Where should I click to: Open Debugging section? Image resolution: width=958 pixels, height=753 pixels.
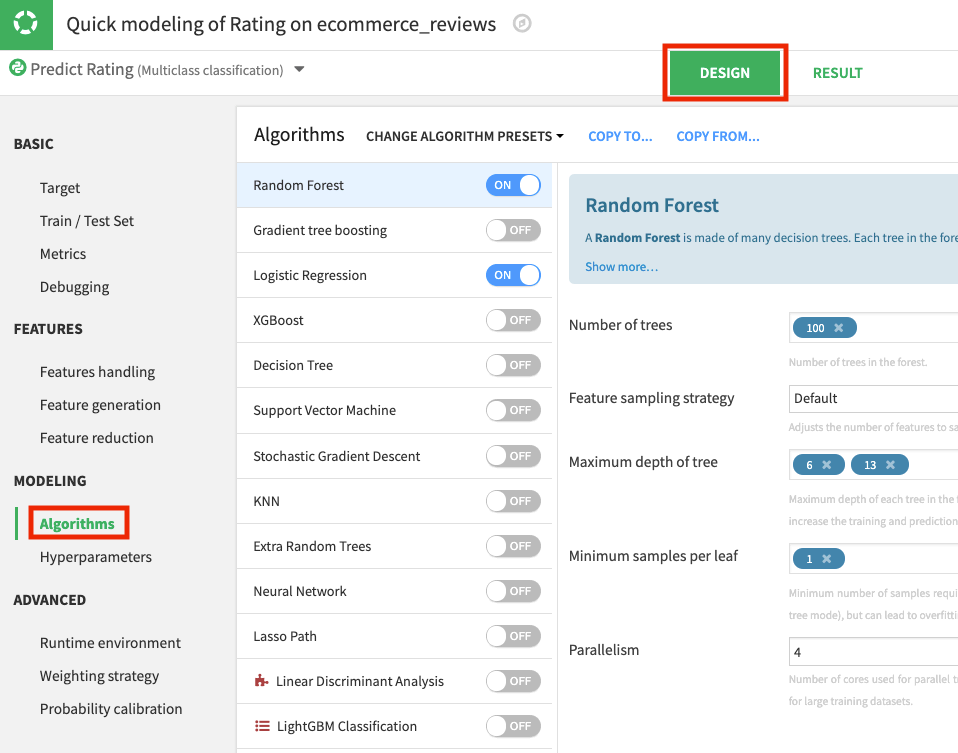[75, 287]
